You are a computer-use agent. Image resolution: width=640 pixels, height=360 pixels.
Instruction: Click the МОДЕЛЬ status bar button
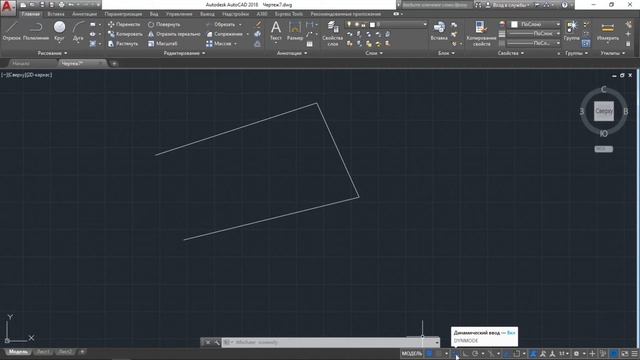tap(412, 353)
